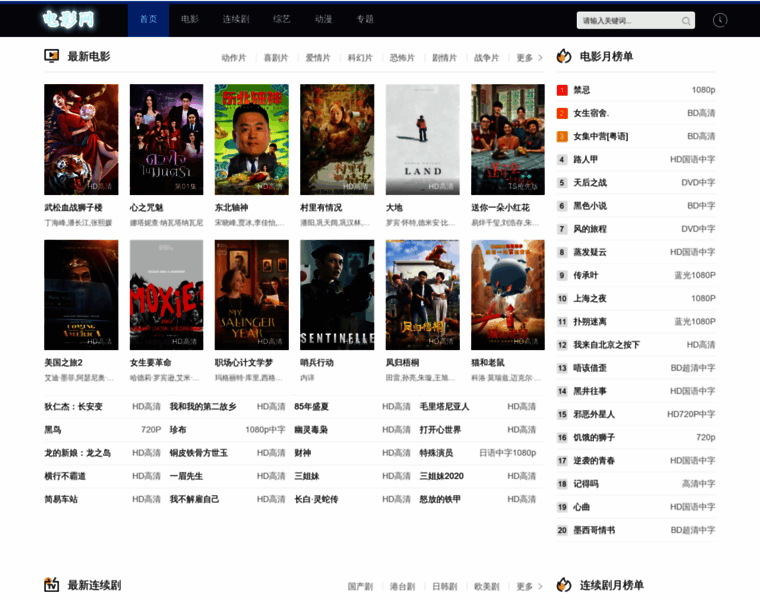This screenshot has height=600, width=760.
Task: Click the 最新电影 section screen icon
Action: tap(51, 56)
